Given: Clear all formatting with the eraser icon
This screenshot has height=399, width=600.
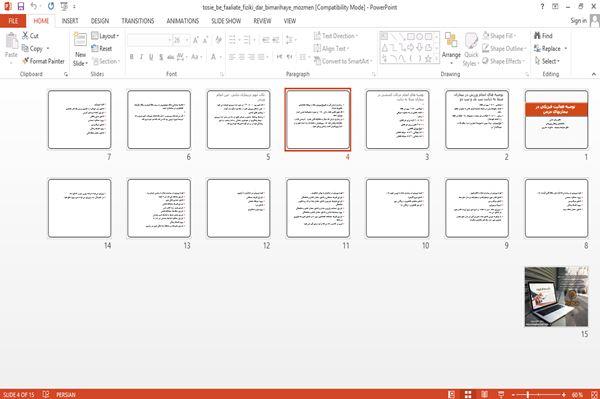Looking at the screenshot, I should pyautogui.click(x=218, y=40).
